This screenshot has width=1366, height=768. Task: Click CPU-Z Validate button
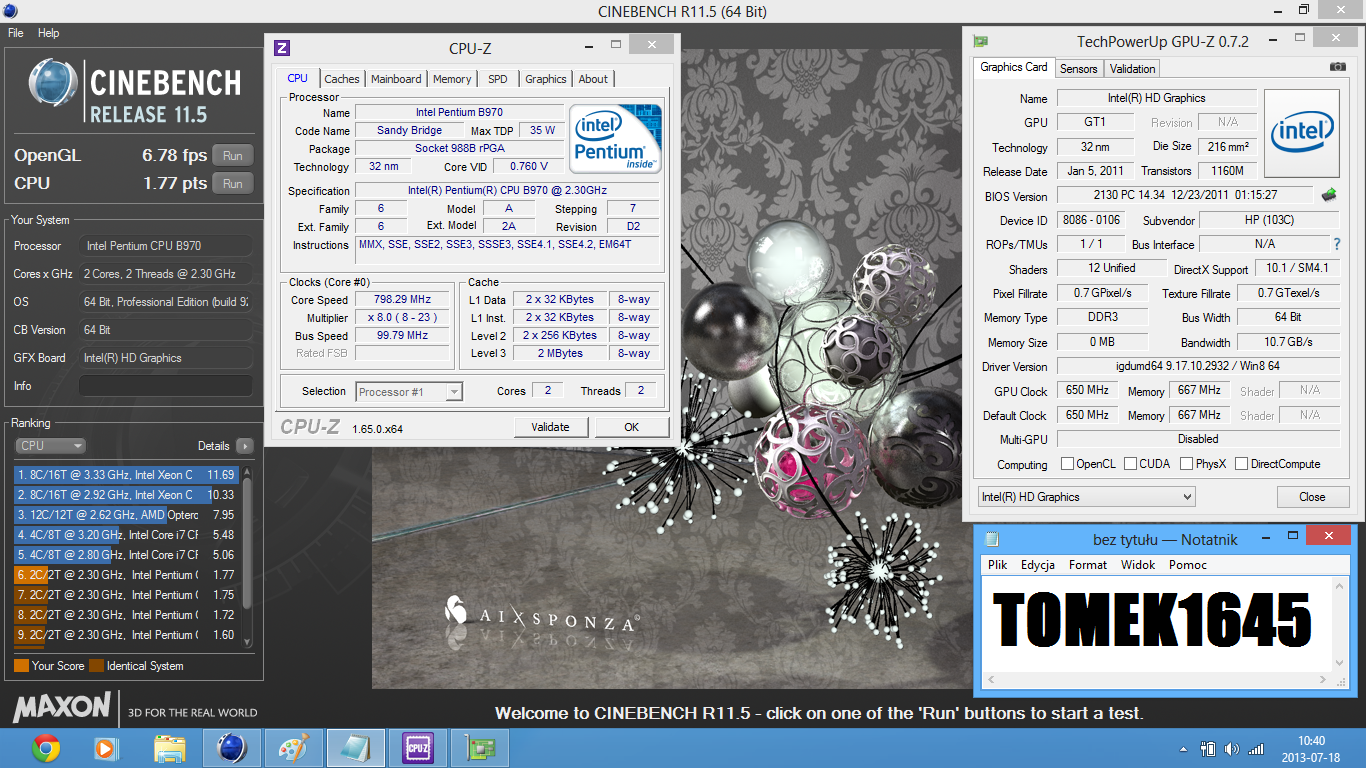550,427
